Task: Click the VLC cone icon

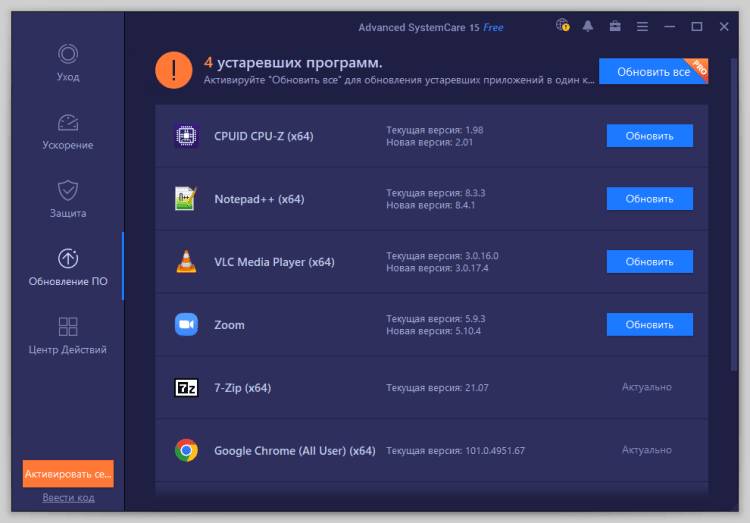Action: coord(186,262)
